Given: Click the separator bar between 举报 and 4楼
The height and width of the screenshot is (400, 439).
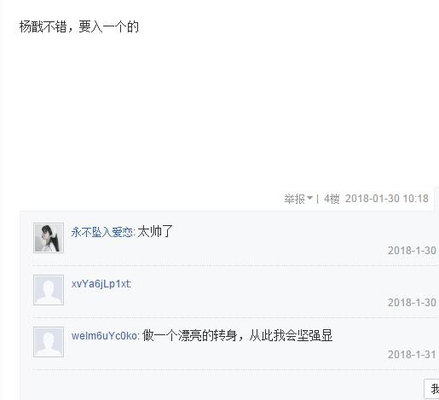Looking at the screenshot, I should point(317,199).
